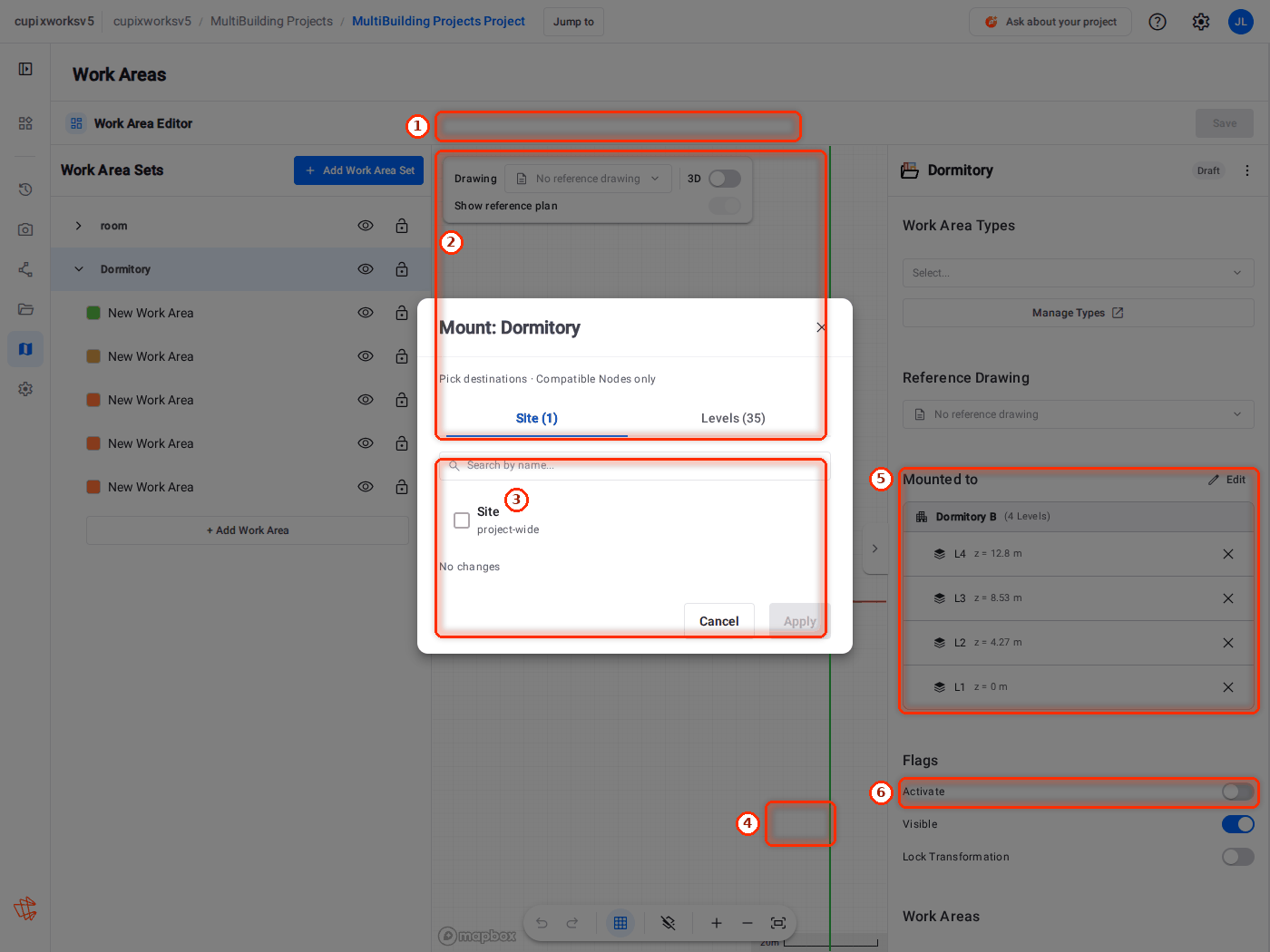This screenshot has width=1270, height=952.
Task: Toggle the 3D switch
Action: 725,179
